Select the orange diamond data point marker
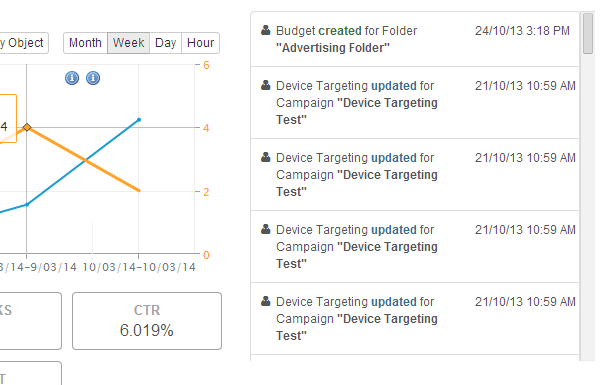603x385 pixels. pyautogui.click(x=27, y=127)
